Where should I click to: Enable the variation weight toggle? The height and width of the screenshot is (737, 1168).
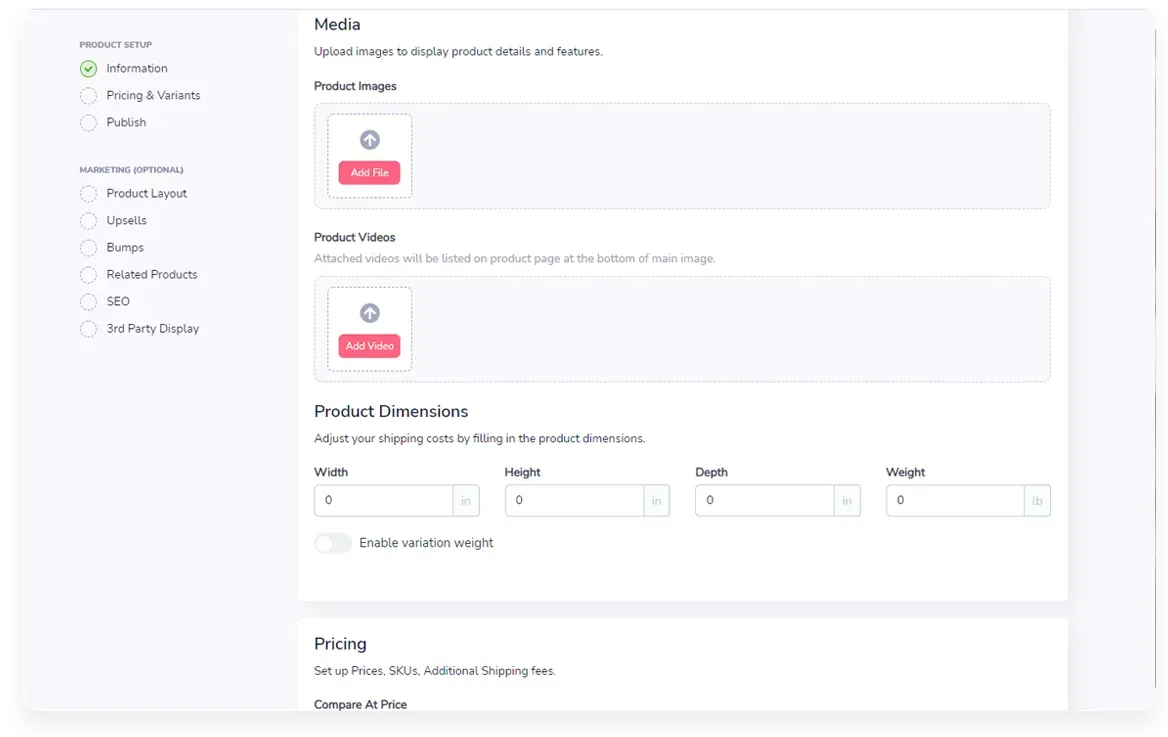pyautogui.click(x=333, y=543)
